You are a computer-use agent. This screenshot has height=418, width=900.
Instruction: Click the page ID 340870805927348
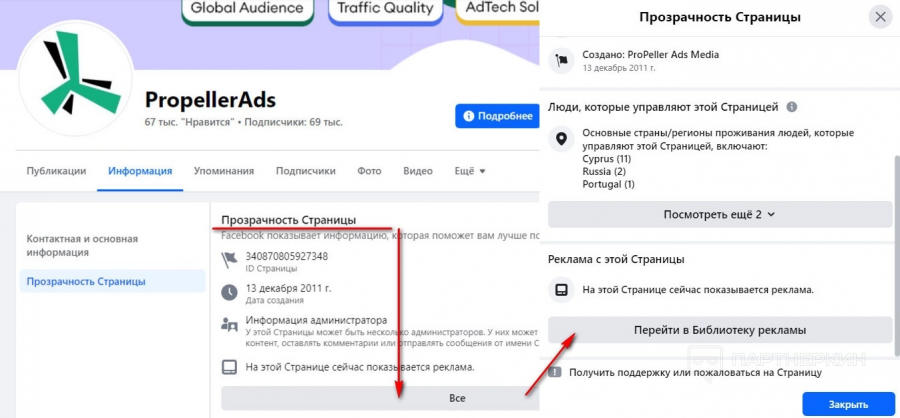pos(286,256)
